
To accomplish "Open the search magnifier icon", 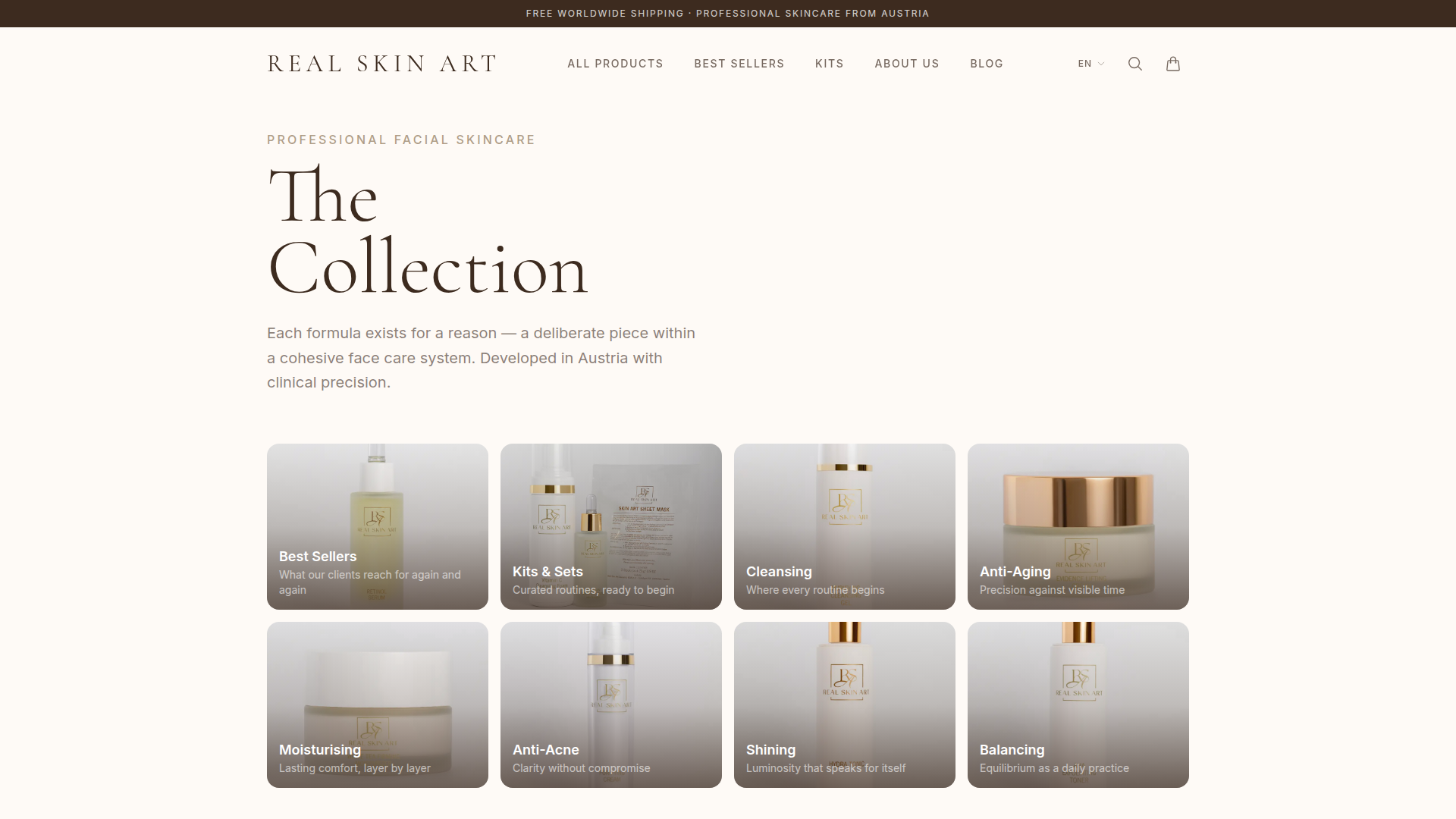I will point(1135,64).
